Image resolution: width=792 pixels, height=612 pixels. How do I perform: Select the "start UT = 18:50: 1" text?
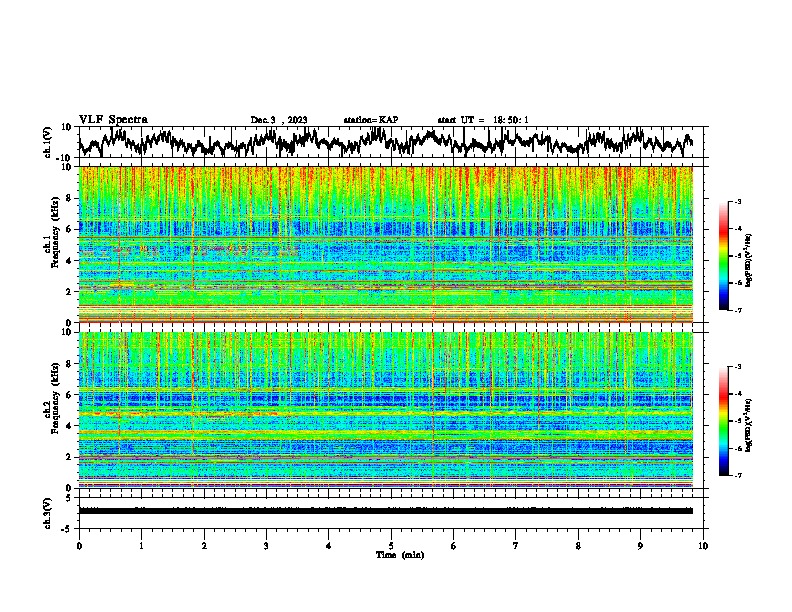click(483, 120)
